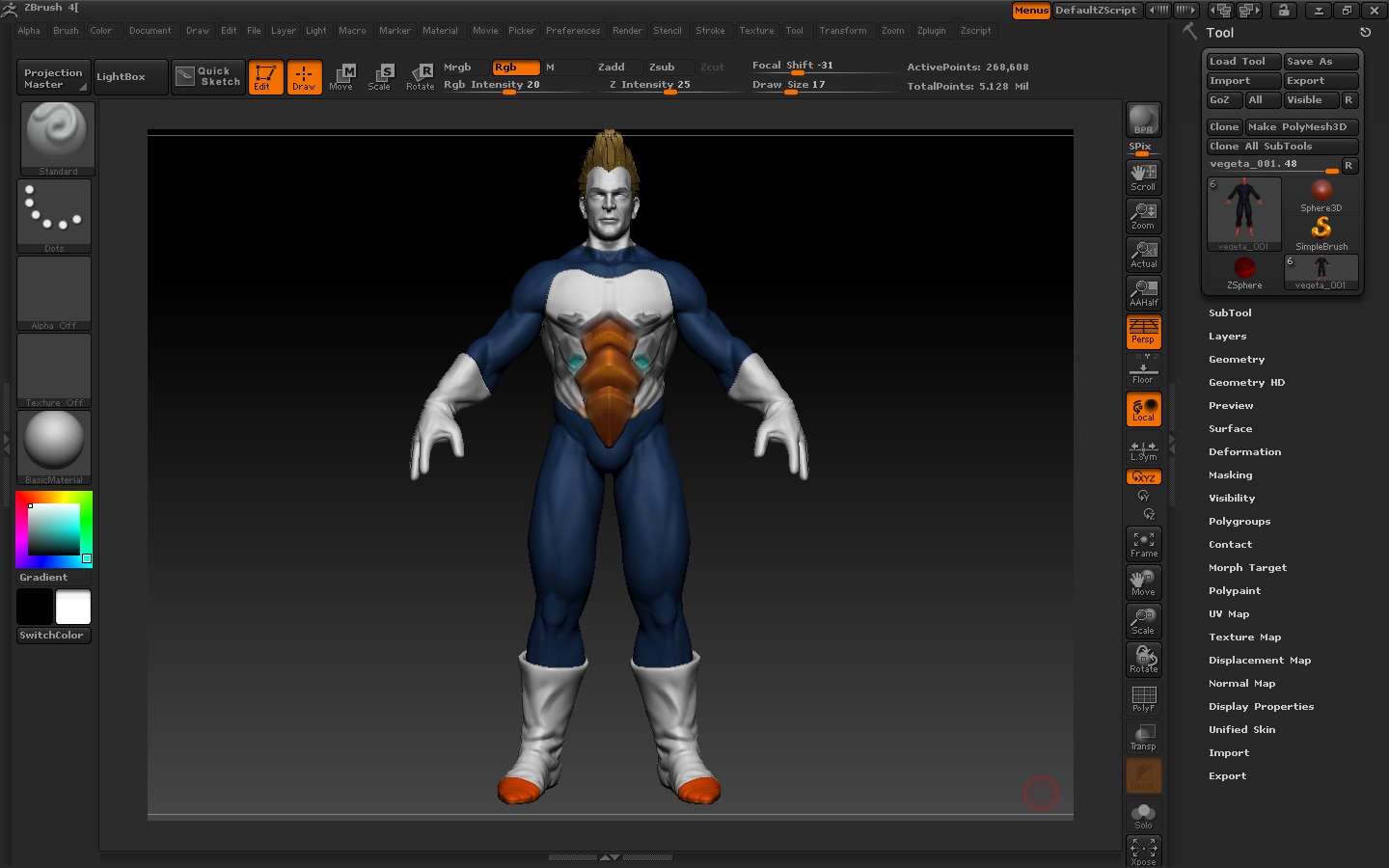This screenshot has width=1389, height=868.
Task: Toggle Persp perspective view
Action: (x=1143, y=332)
